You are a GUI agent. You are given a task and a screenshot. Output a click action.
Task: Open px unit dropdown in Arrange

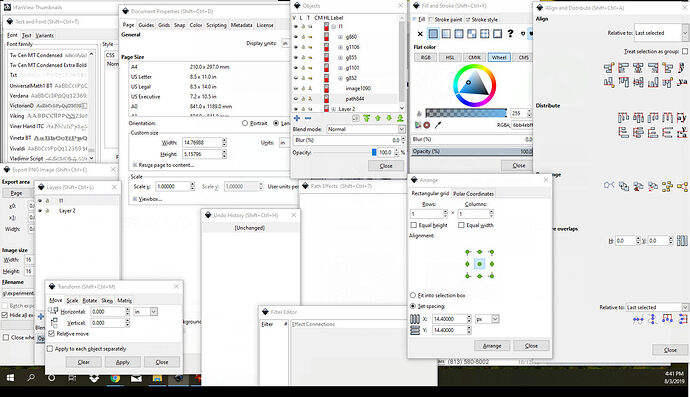click(x=488, y=319)
